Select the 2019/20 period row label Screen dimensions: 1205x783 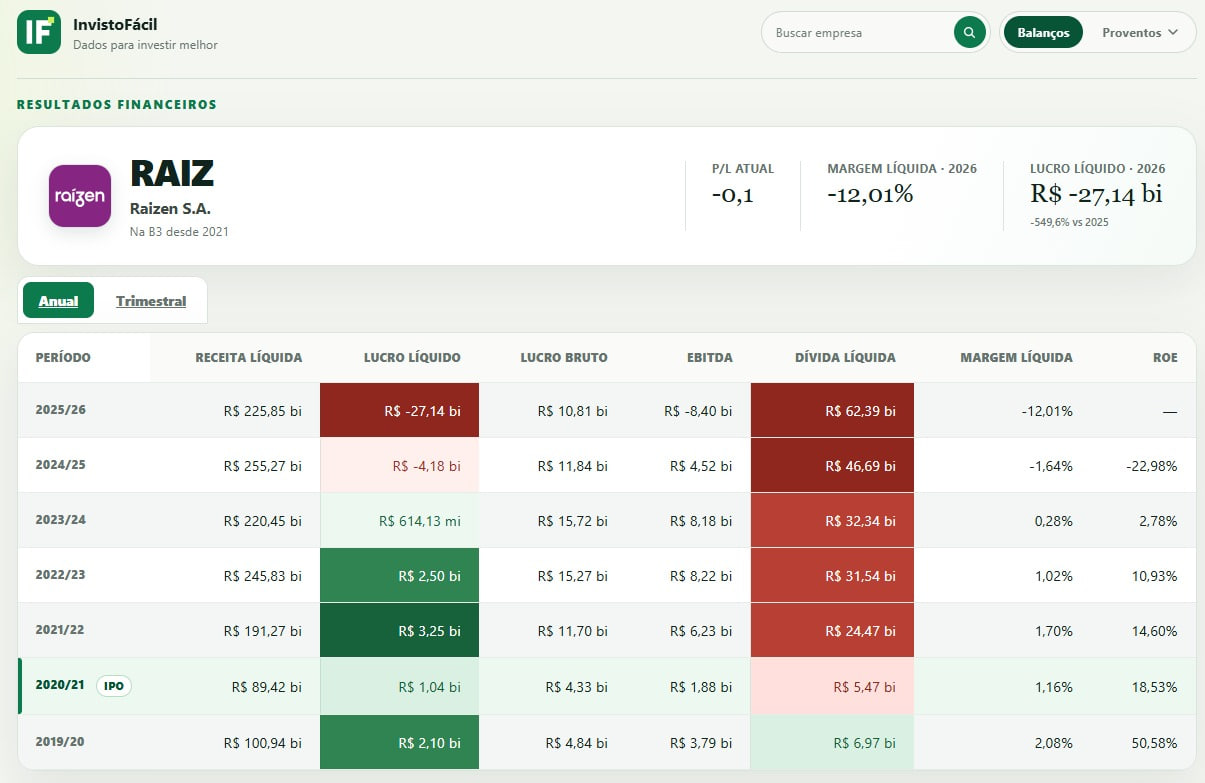[60, 742]
